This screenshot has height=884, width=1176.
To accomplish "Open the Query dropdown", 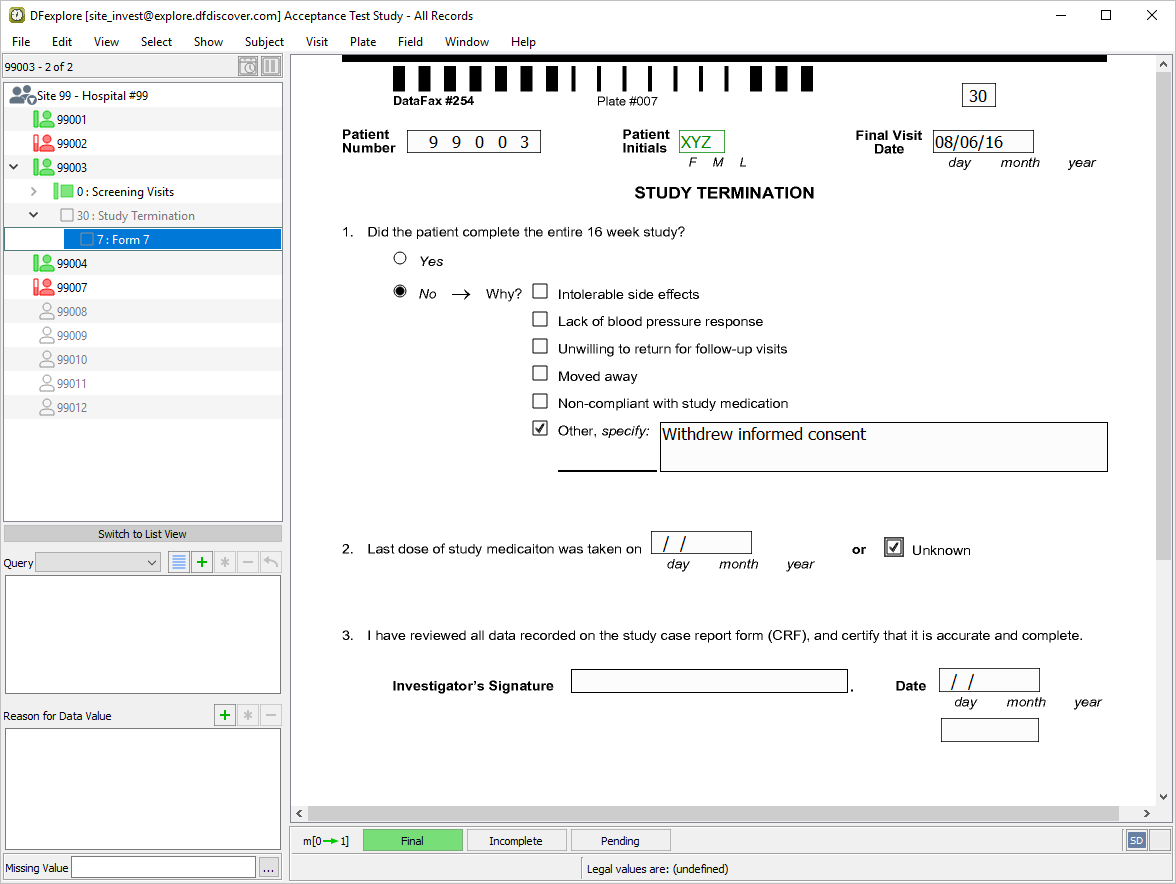I will pos(98,563).
